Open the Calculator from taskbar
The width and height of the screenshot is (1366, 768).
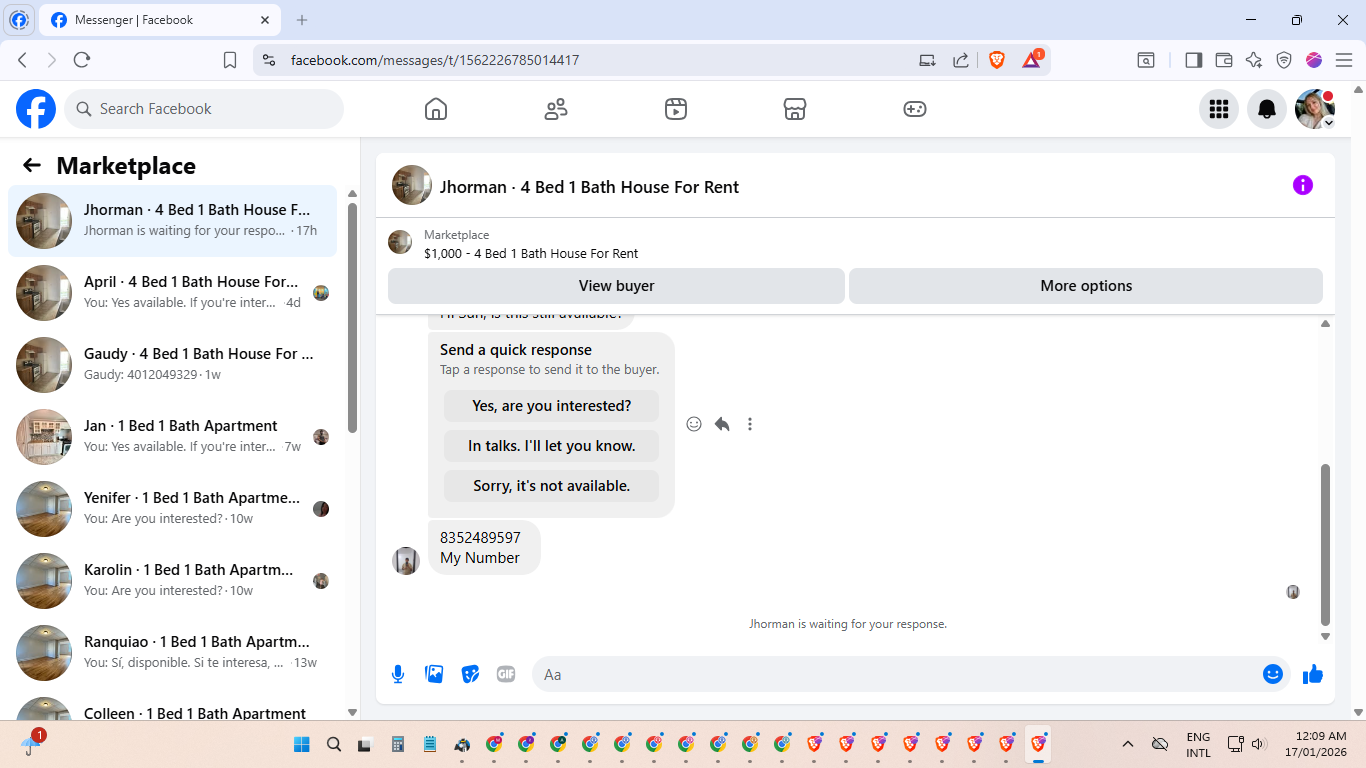click(x=398, y=744)
